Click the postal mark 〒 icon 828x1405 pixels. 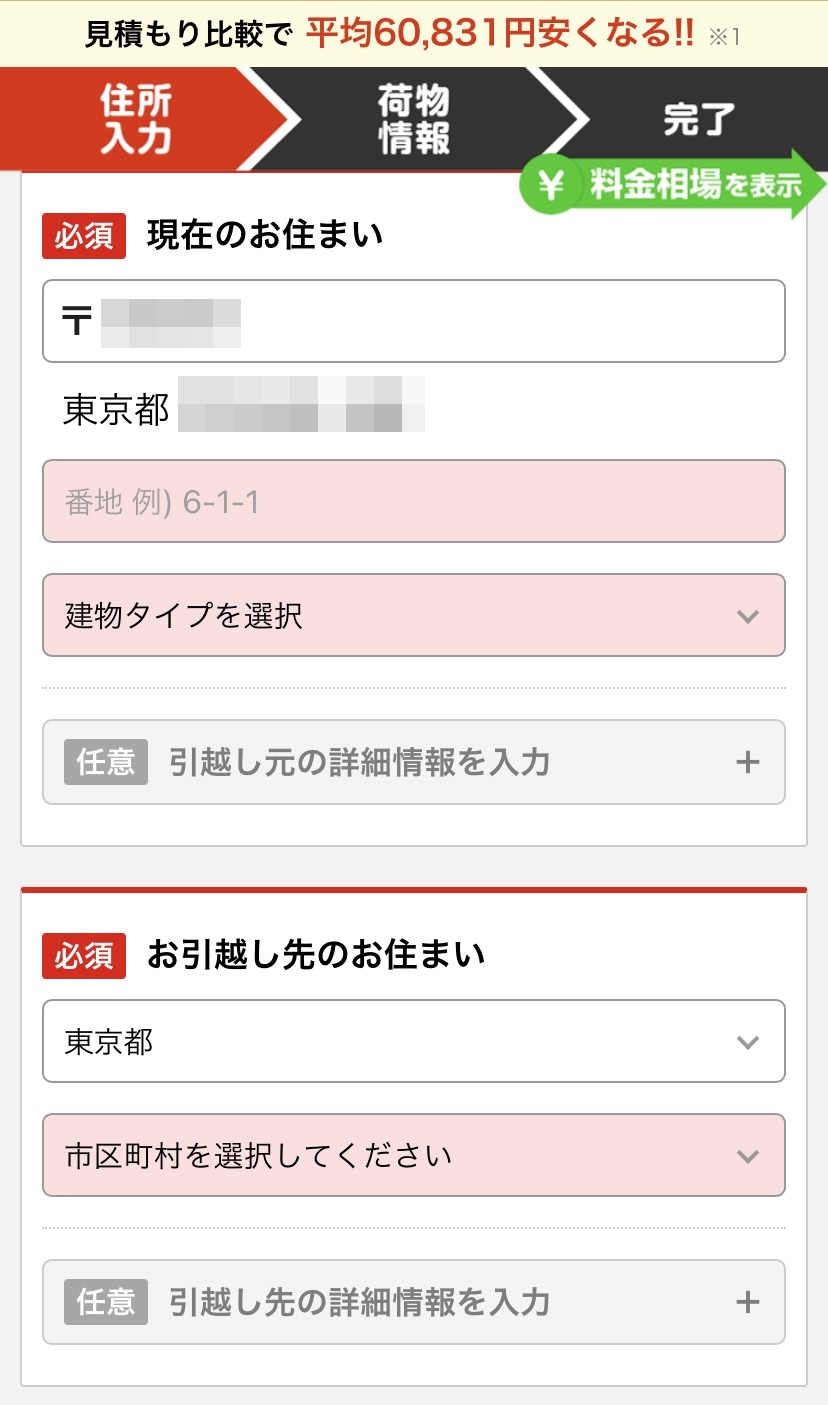(x=77, y=322)
